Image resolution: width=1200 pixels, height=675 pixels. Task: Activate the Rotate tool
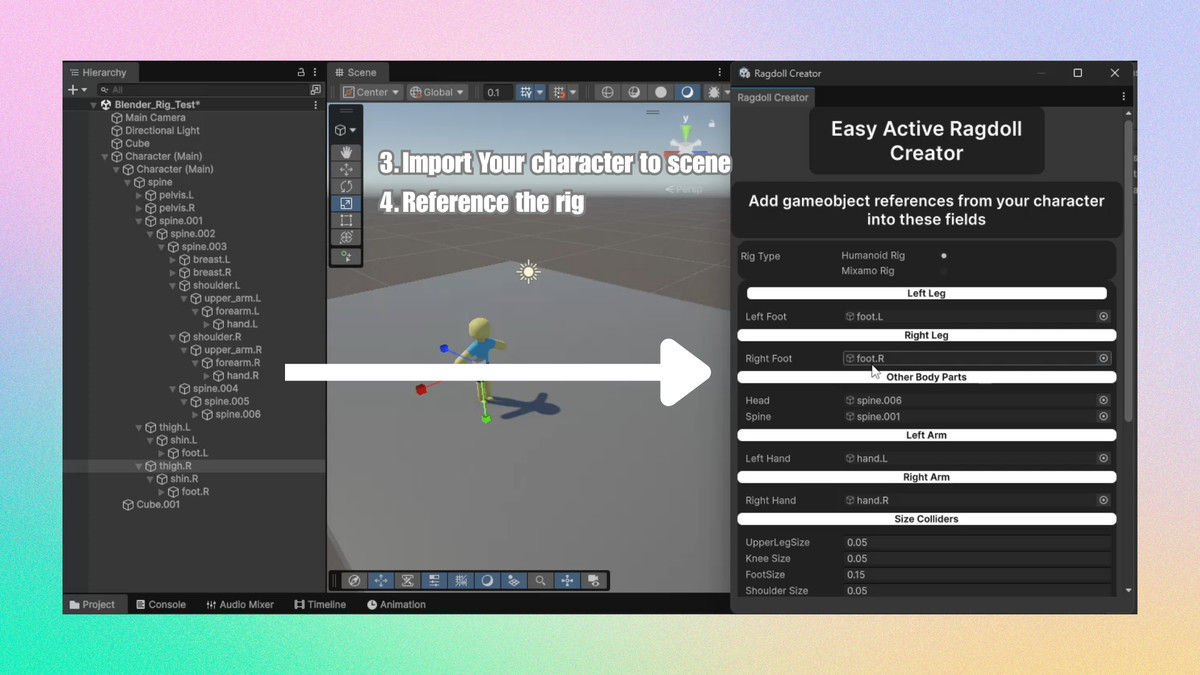pyautogui.click(x=346, y=185)
